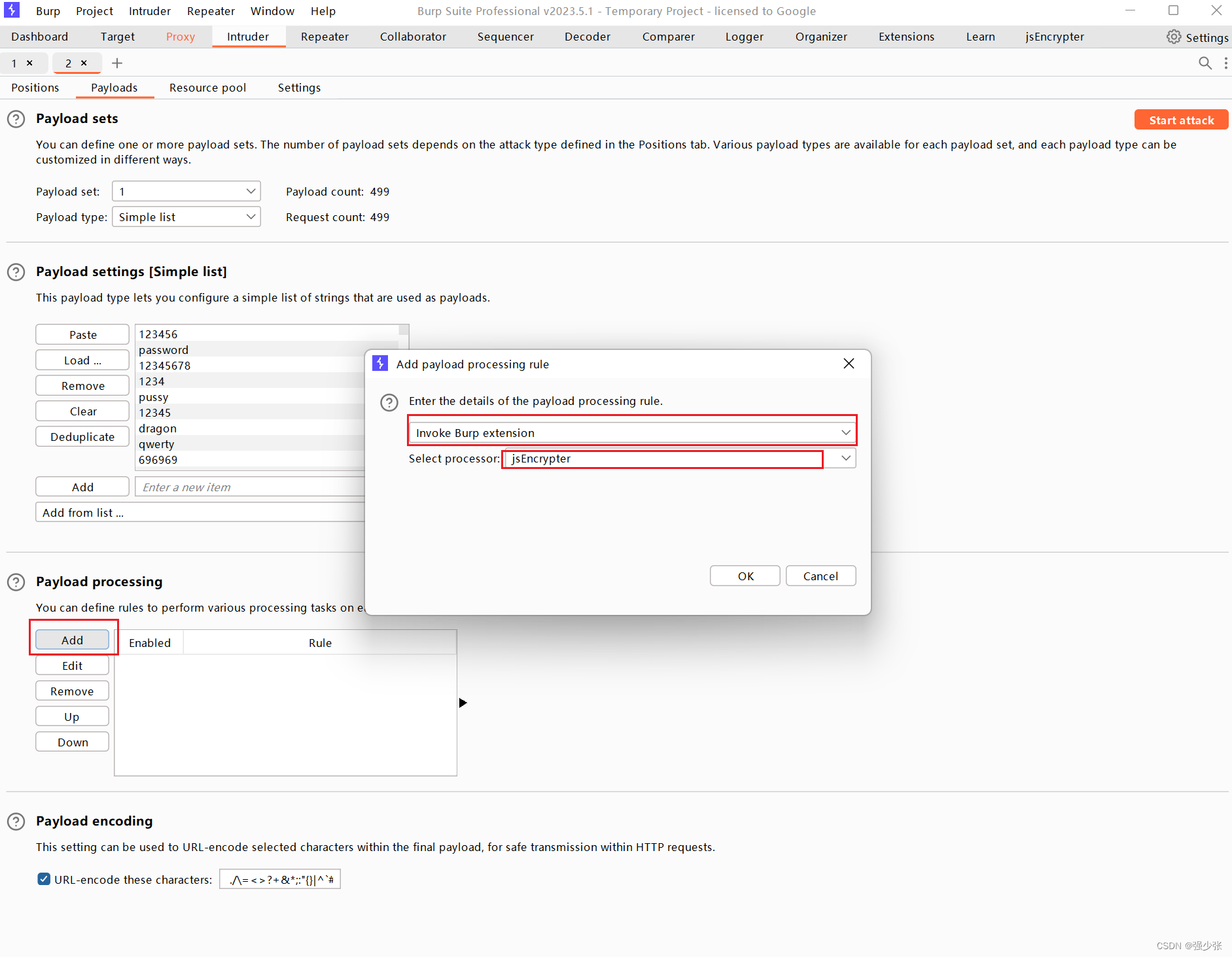
Task: Click the Enter a new item field
Action: 250,487
